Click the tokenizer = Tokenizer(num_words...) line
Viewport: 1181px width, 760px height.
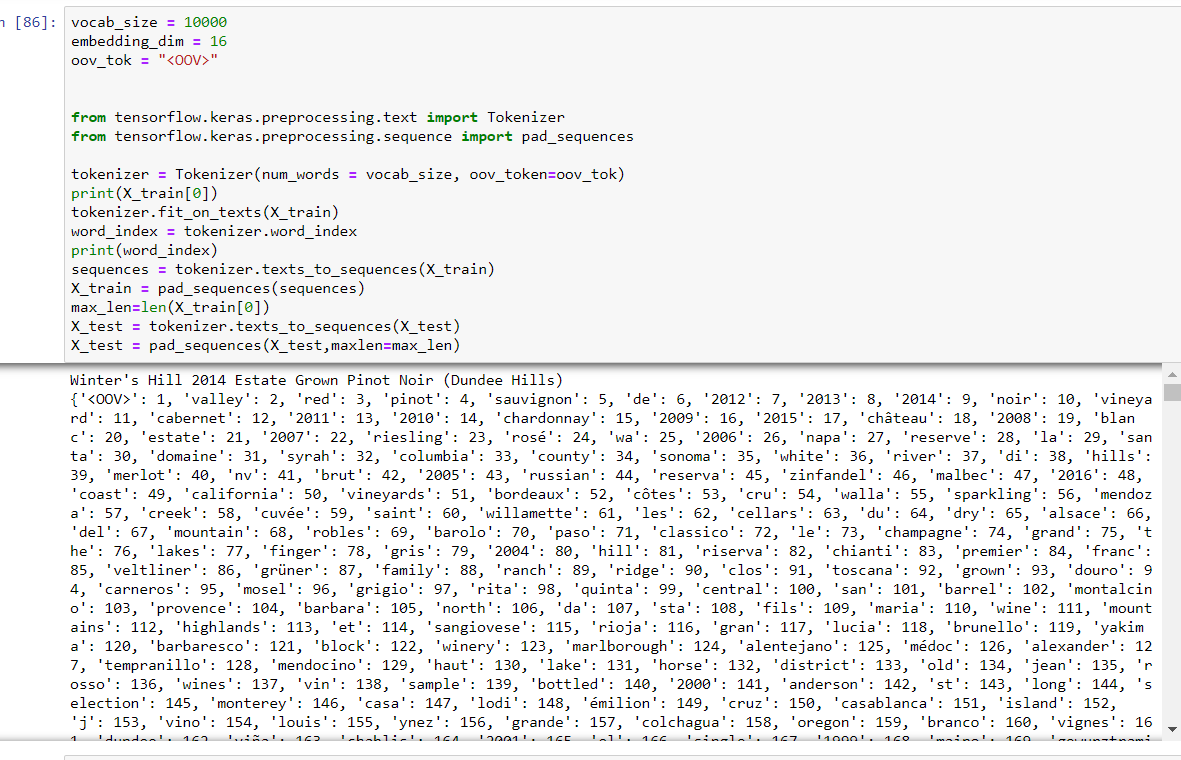(348, 174)
